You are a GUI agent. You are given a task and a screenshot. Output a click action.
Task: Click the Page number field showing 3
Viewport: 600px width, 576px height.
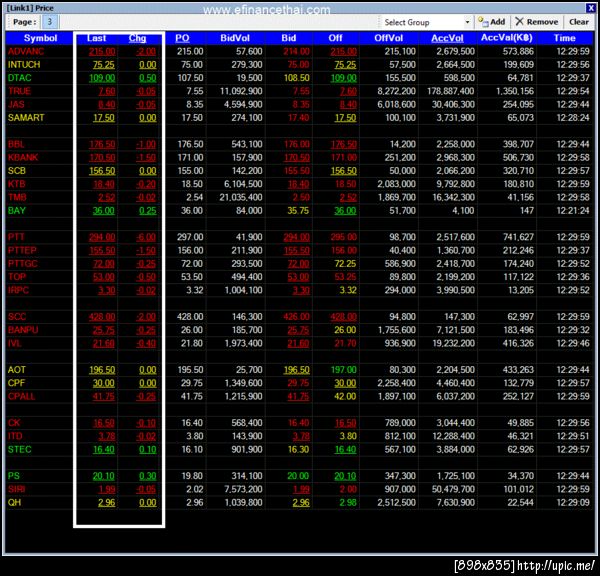[49, 22]
